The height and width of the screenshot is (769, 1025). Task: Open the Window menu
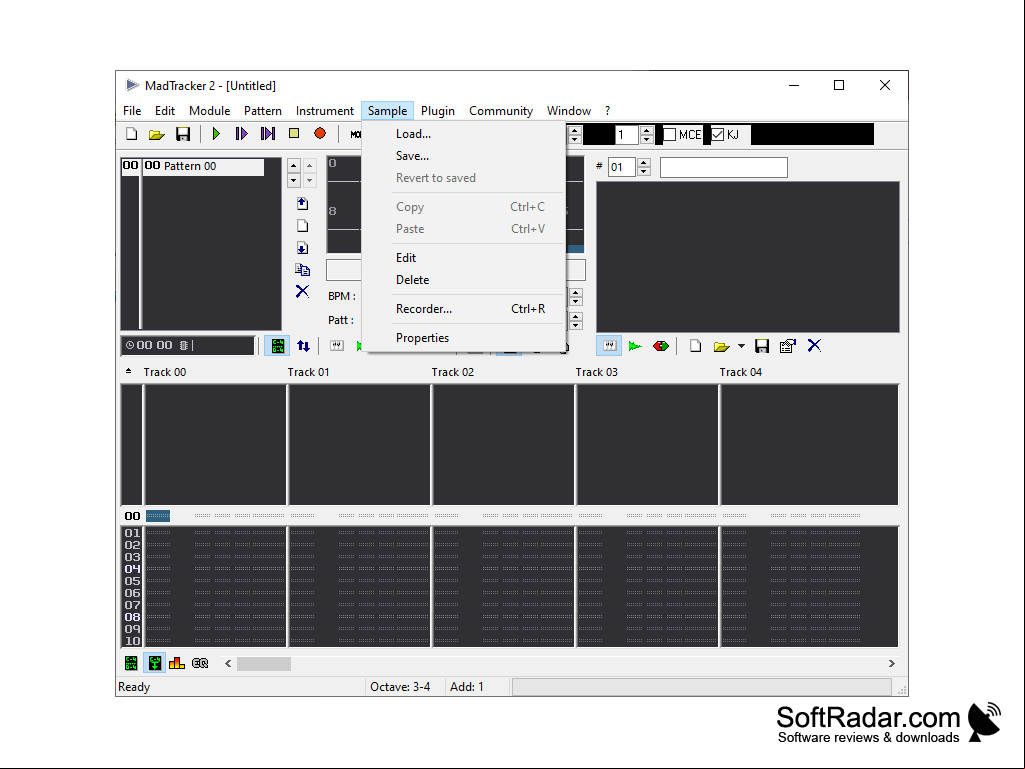tap(569, 111)
